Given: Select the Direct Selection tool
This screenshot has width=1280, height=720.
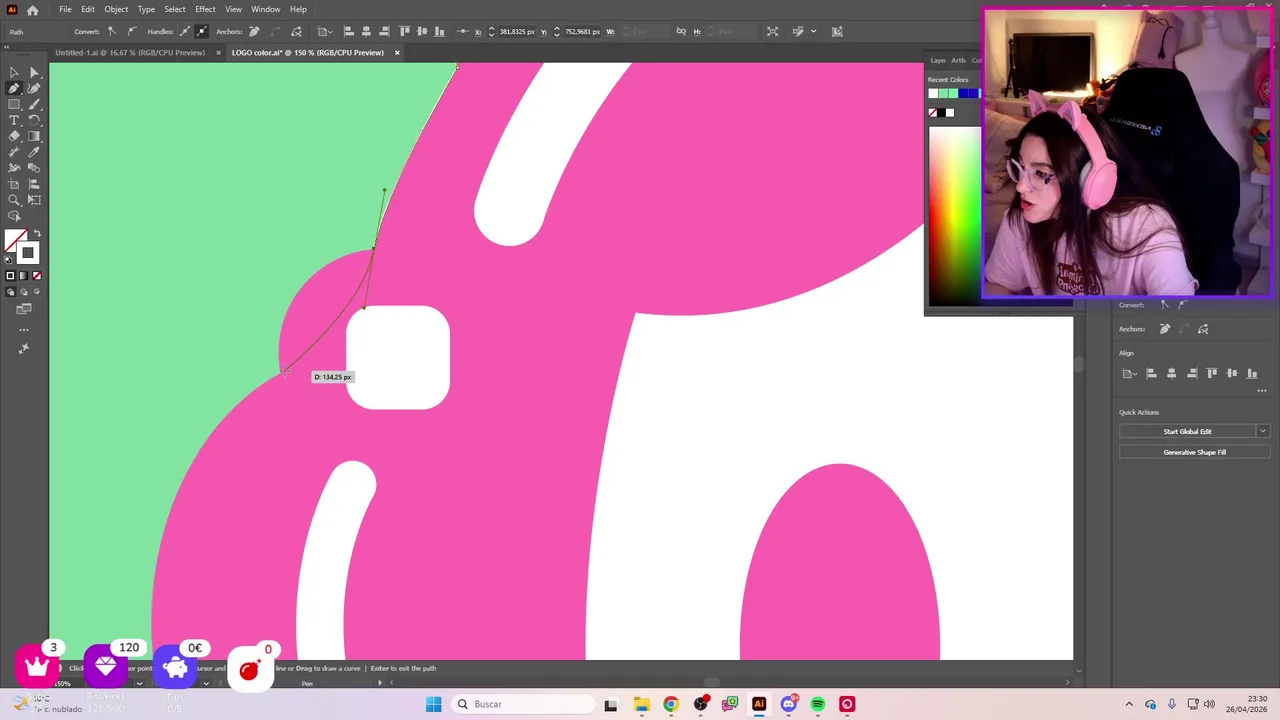Looking at the screenshot, I should [34, 72].
